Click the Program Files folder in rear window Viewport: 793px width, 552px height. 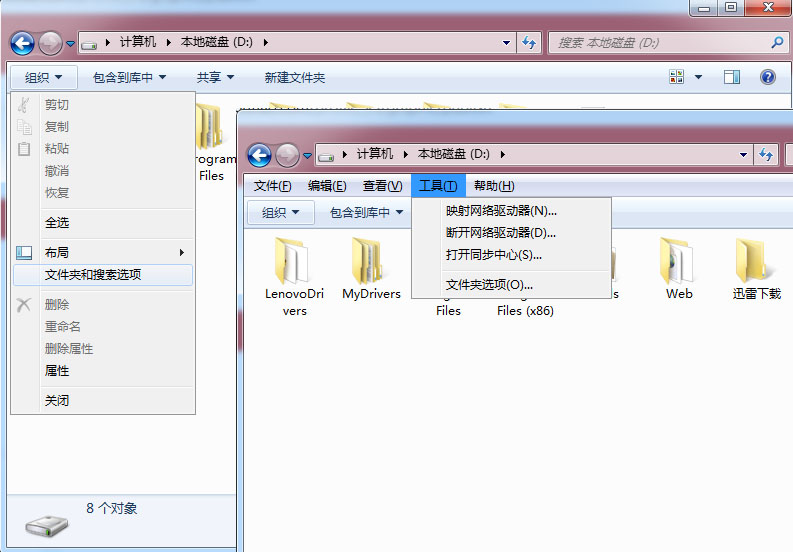tap(212, 143)
